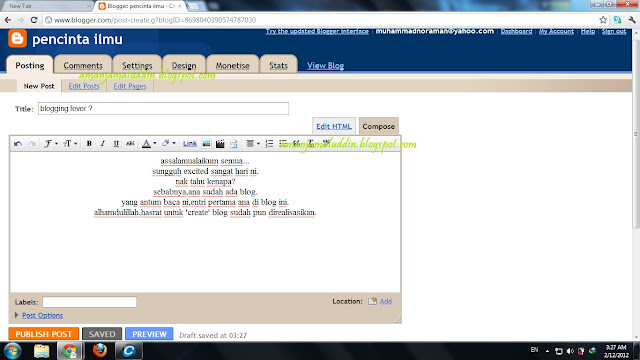Click the text background highlight icon

(x=165, y=143)
